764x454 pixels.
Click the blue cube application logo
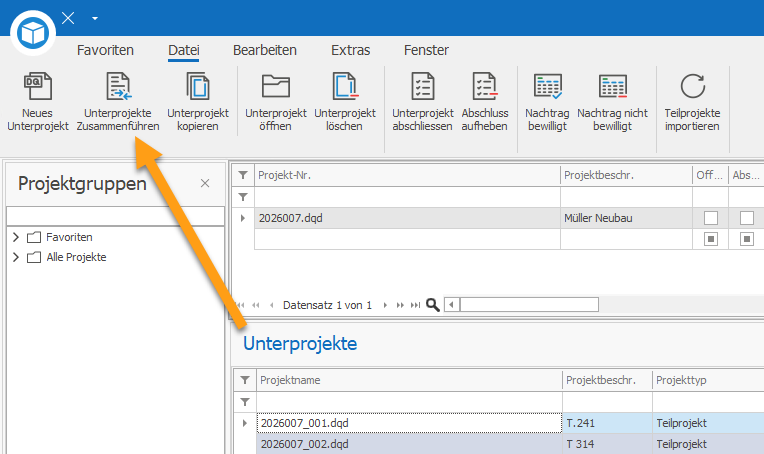[x=33, y=33]
